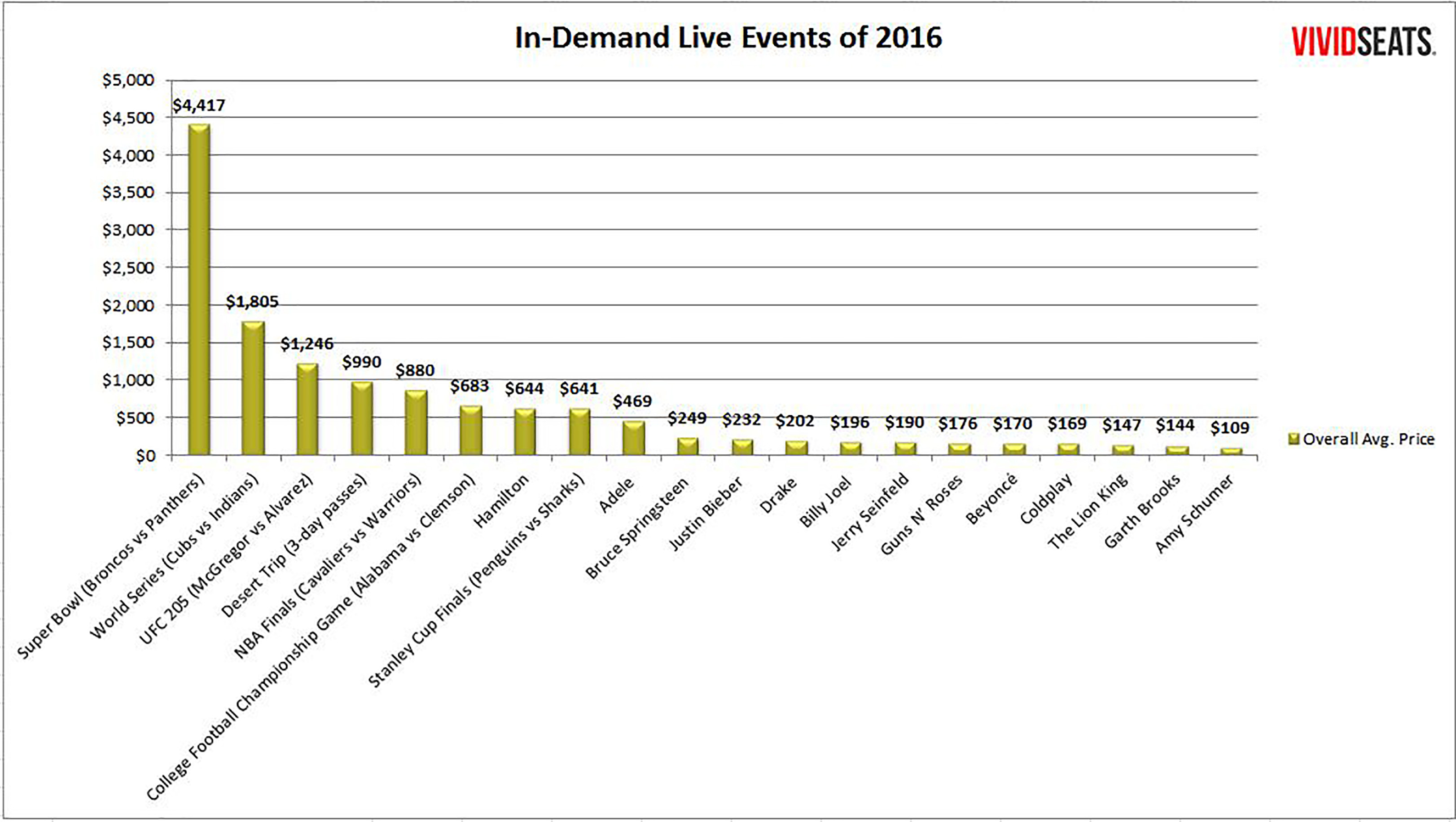Click the $1,000 axis label
The width and height of the screenshot is (1456, 822).
point(128,380)
